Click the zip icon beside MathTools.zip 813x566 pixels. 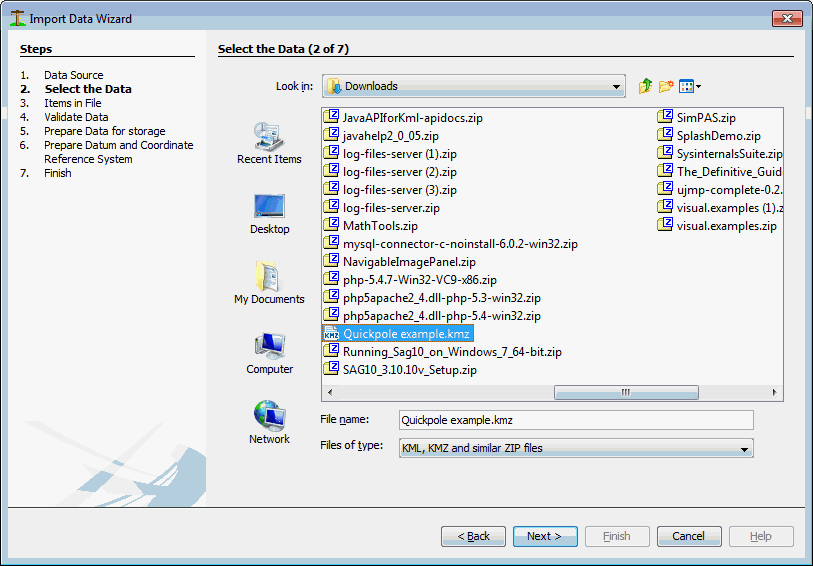(331, 225)
